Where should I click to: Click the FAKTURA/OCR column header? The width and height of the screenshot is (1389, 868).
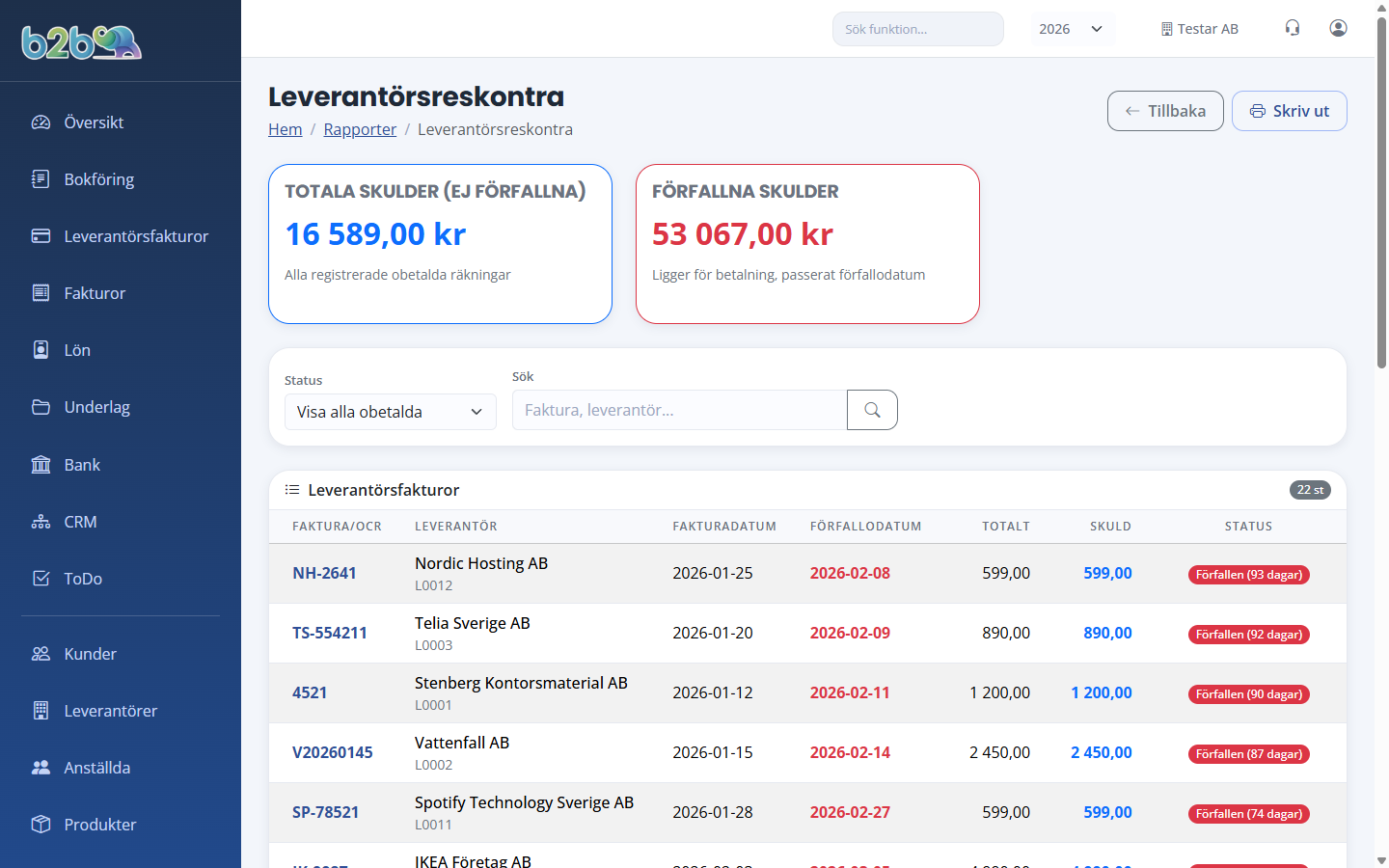[337, 527]
